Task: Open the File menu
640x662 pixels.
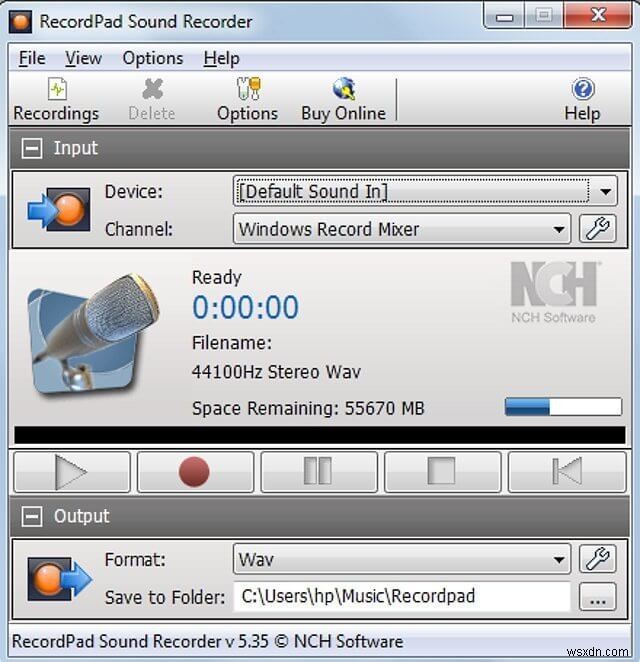Action: (32, 58)
